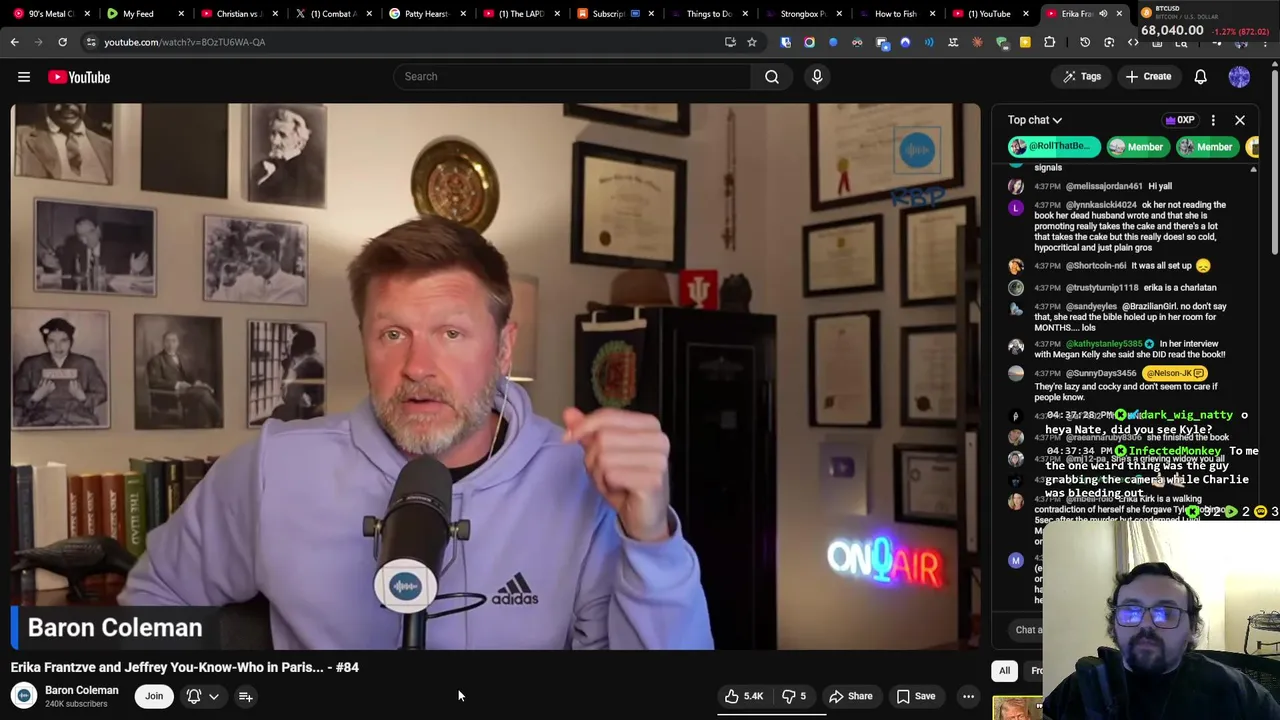Screen dimensions: 1280x720
Task: Close the My Feed tab
Action: coord(180,14)
